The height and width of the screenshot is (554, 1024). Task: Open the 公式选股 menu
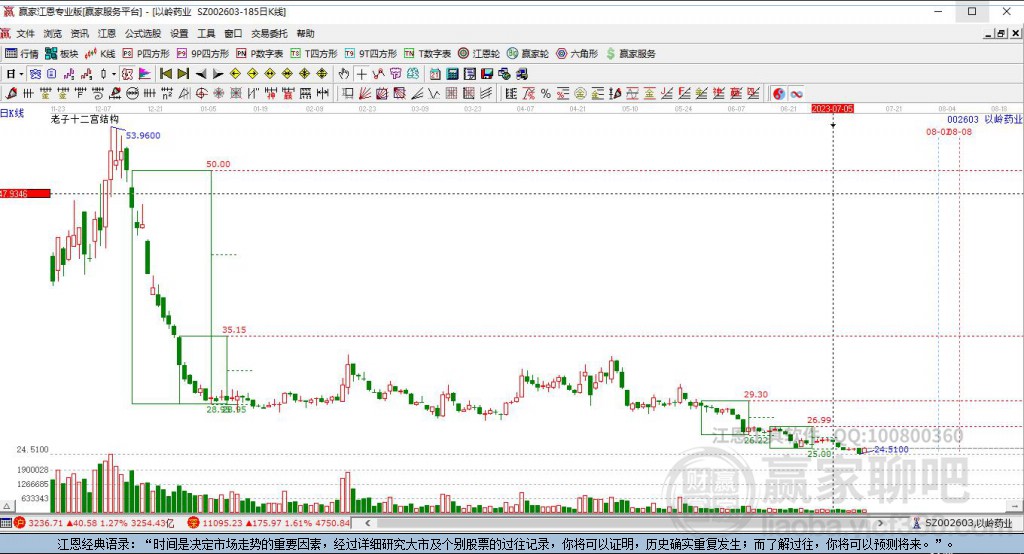[142, 33]
